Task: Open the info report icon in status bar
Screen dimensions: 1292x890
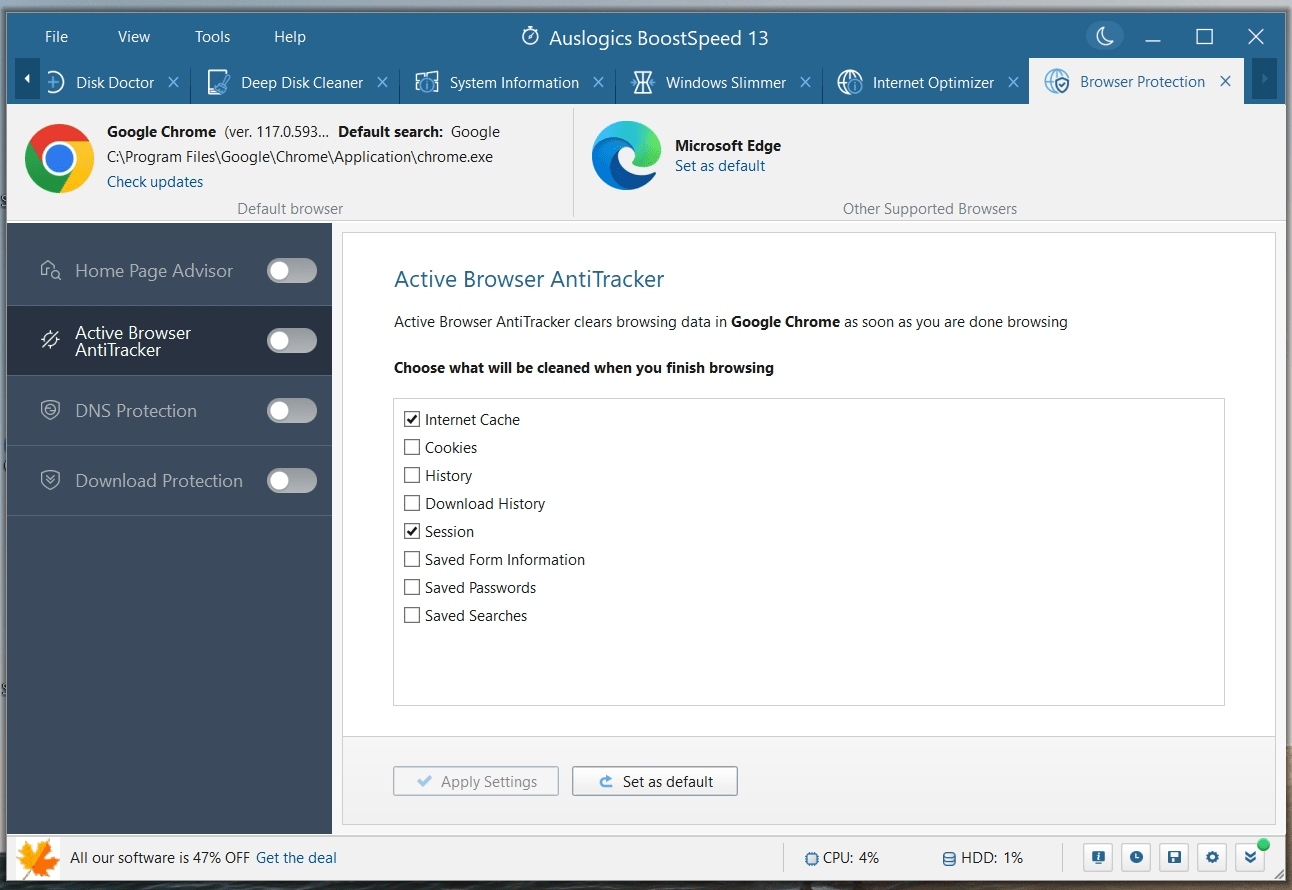Action: click(1099, 857)
